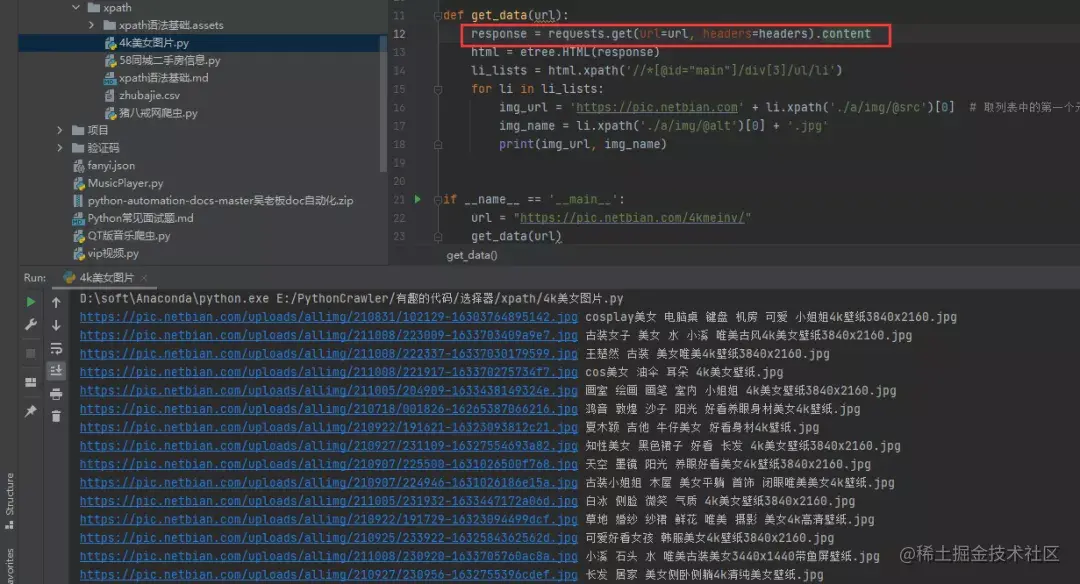Open output link 210907/225508-1631026508f768.jpg
The image size is (1080, 584).
point(329,464)
